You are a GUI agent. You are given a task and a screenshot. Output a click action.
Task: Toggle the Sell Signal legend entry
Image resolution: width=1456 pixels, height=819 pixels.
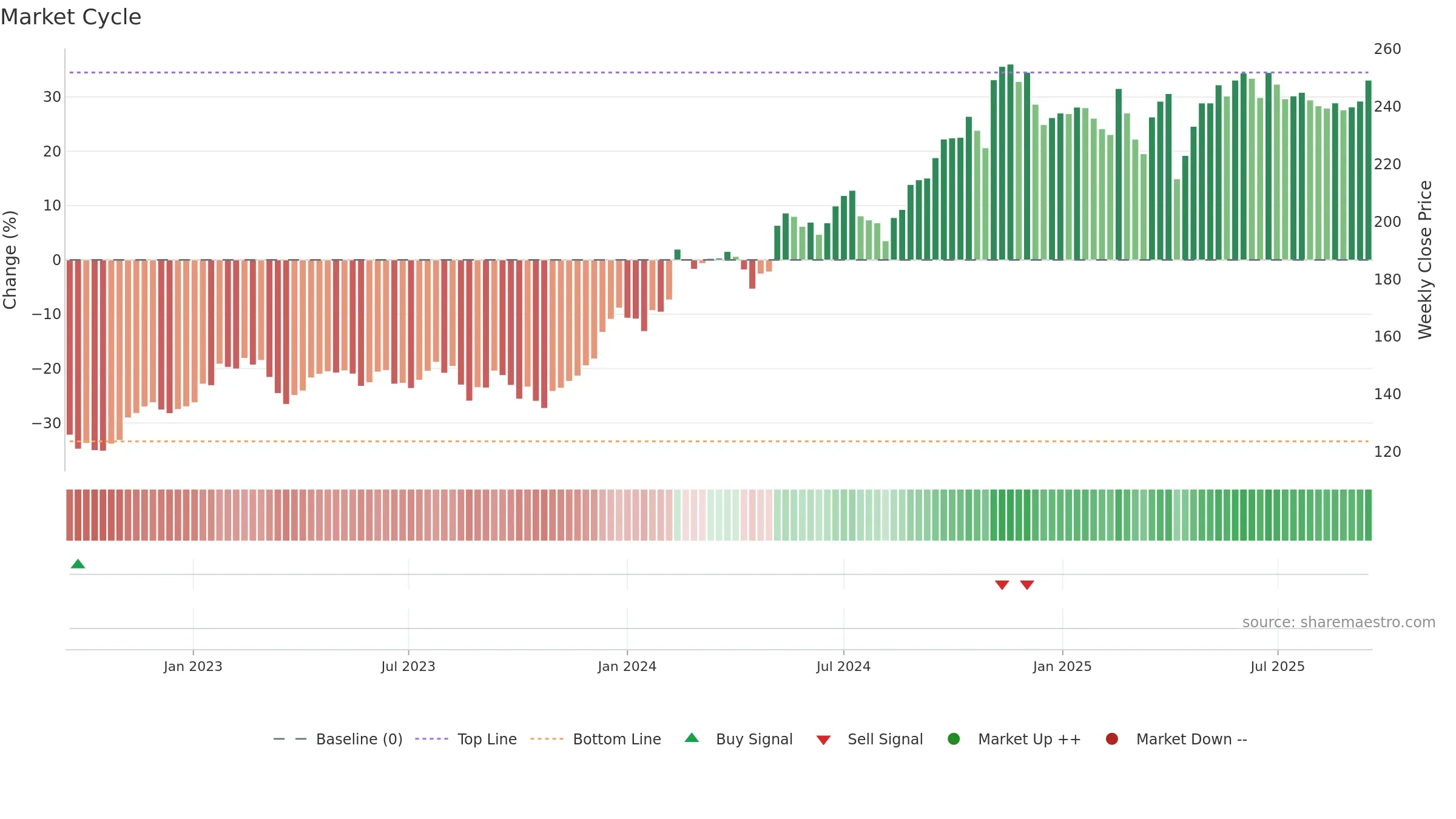(x=869, y=739)
